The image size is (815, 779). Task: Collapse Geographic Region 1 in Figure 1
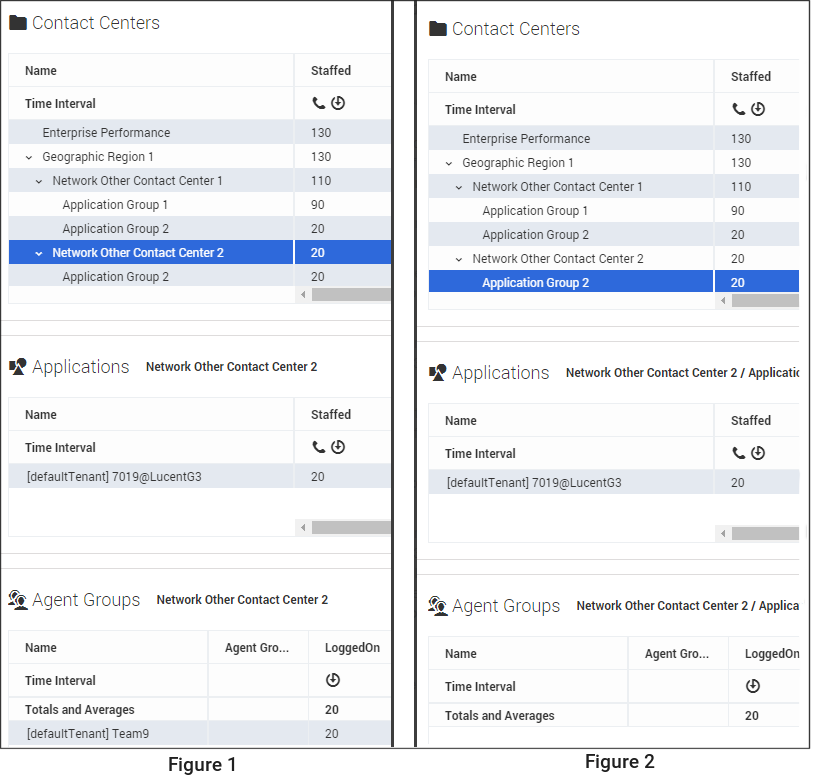29,157
